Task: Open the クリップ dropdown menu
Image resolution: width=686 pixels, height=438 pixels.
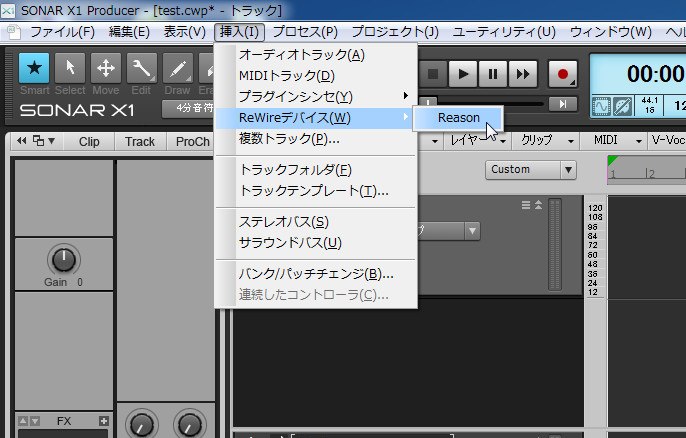Action: (547, 140)
